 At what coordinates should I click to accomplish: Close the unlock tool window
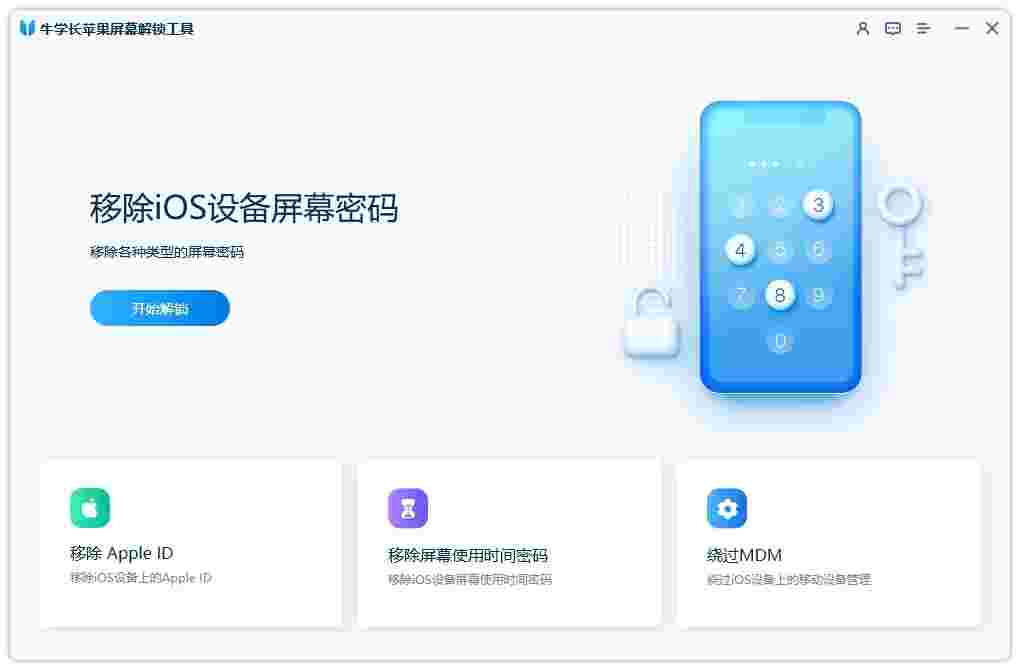(x=992, y=28)
